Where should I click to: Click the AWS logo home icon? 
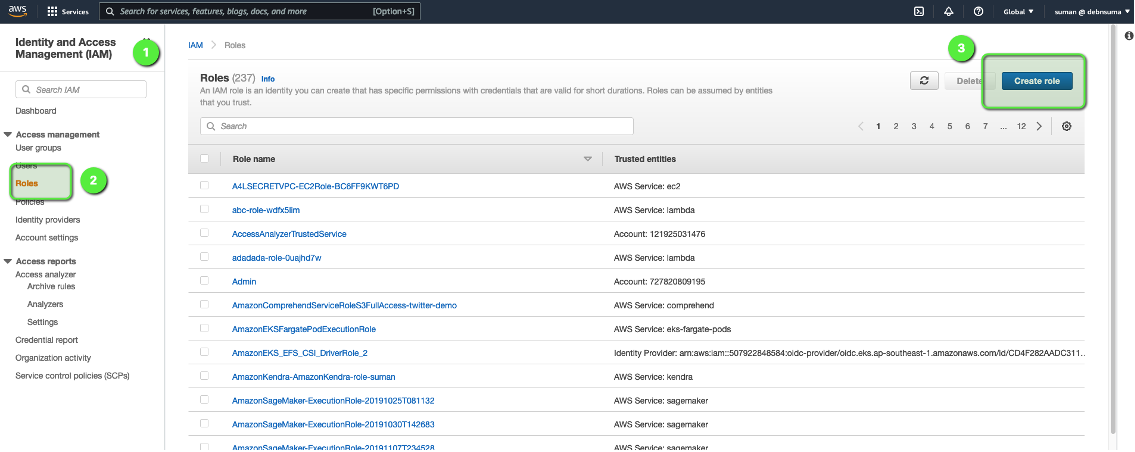(x=18, y=11)
